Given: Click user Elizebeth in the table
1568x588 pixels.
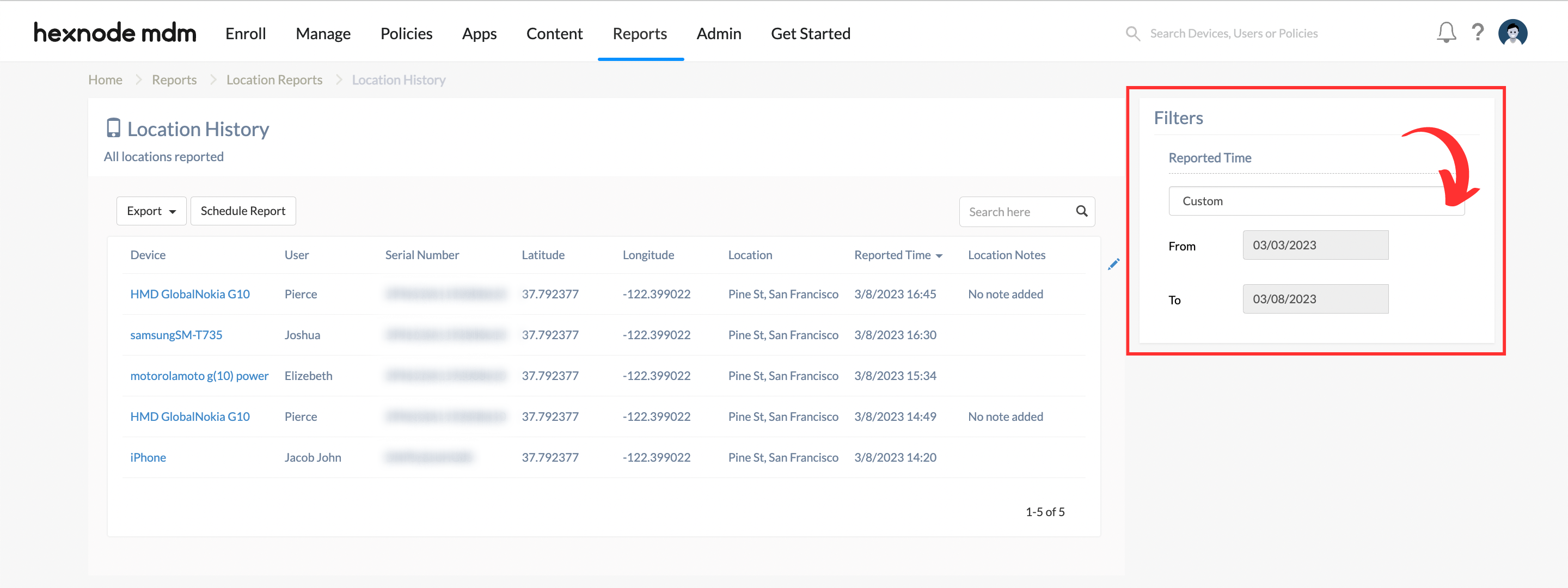Looking at the screenshot, I should (309, 376).
